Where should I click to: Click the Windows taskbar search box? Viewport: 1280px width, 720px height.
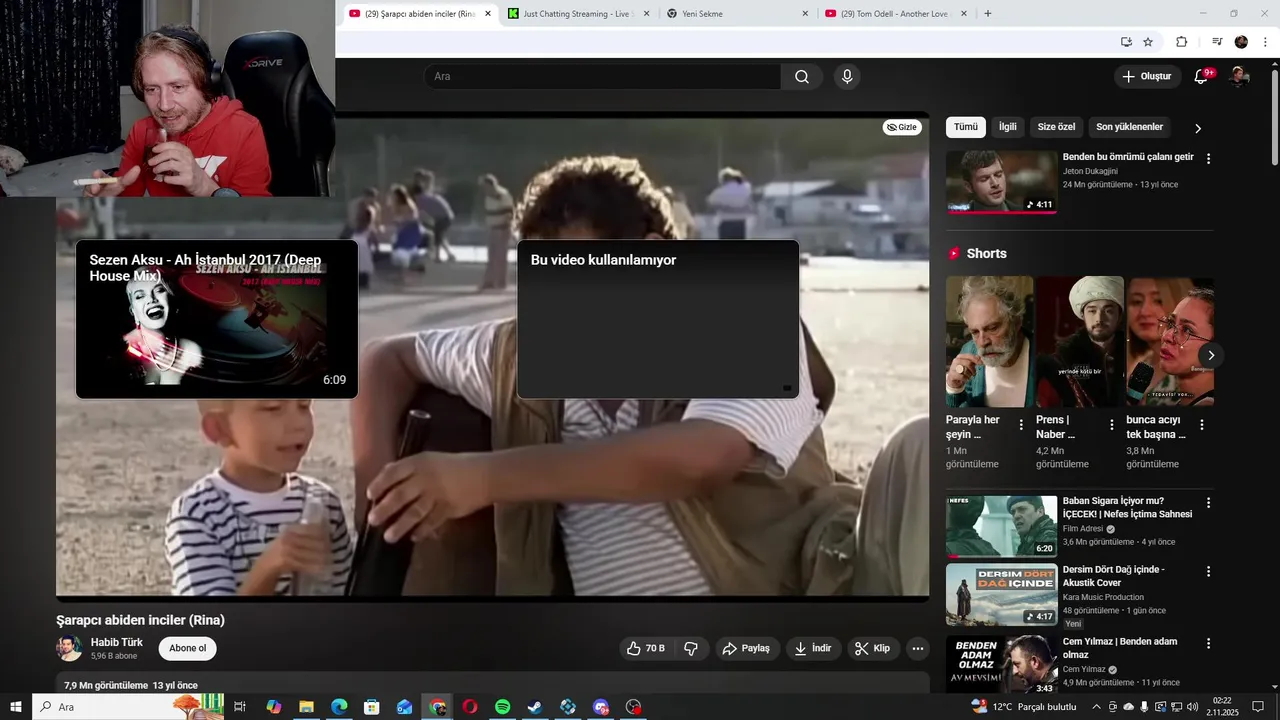[x=128, y=707]
